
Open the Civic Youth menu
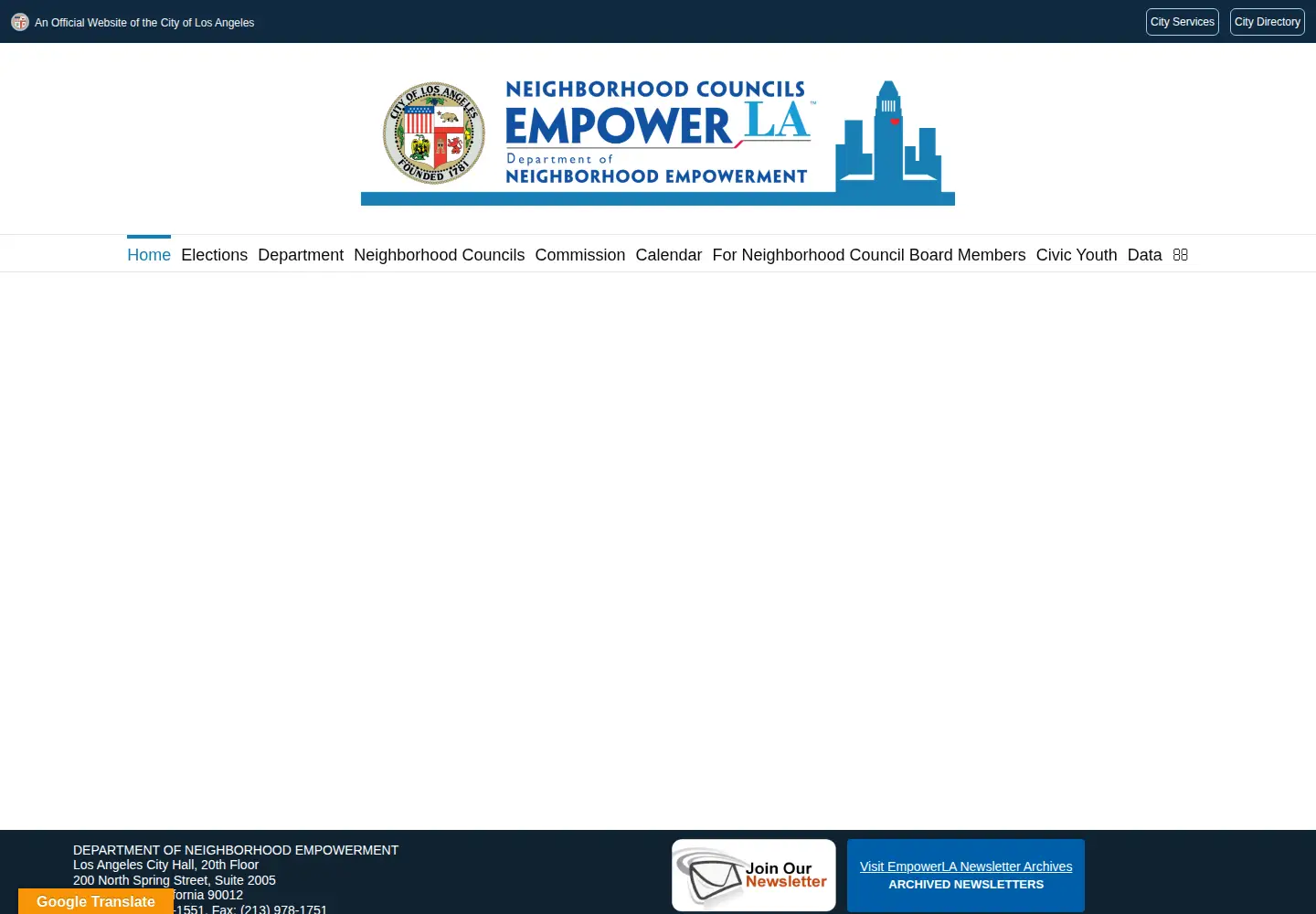coord(1077,255)
